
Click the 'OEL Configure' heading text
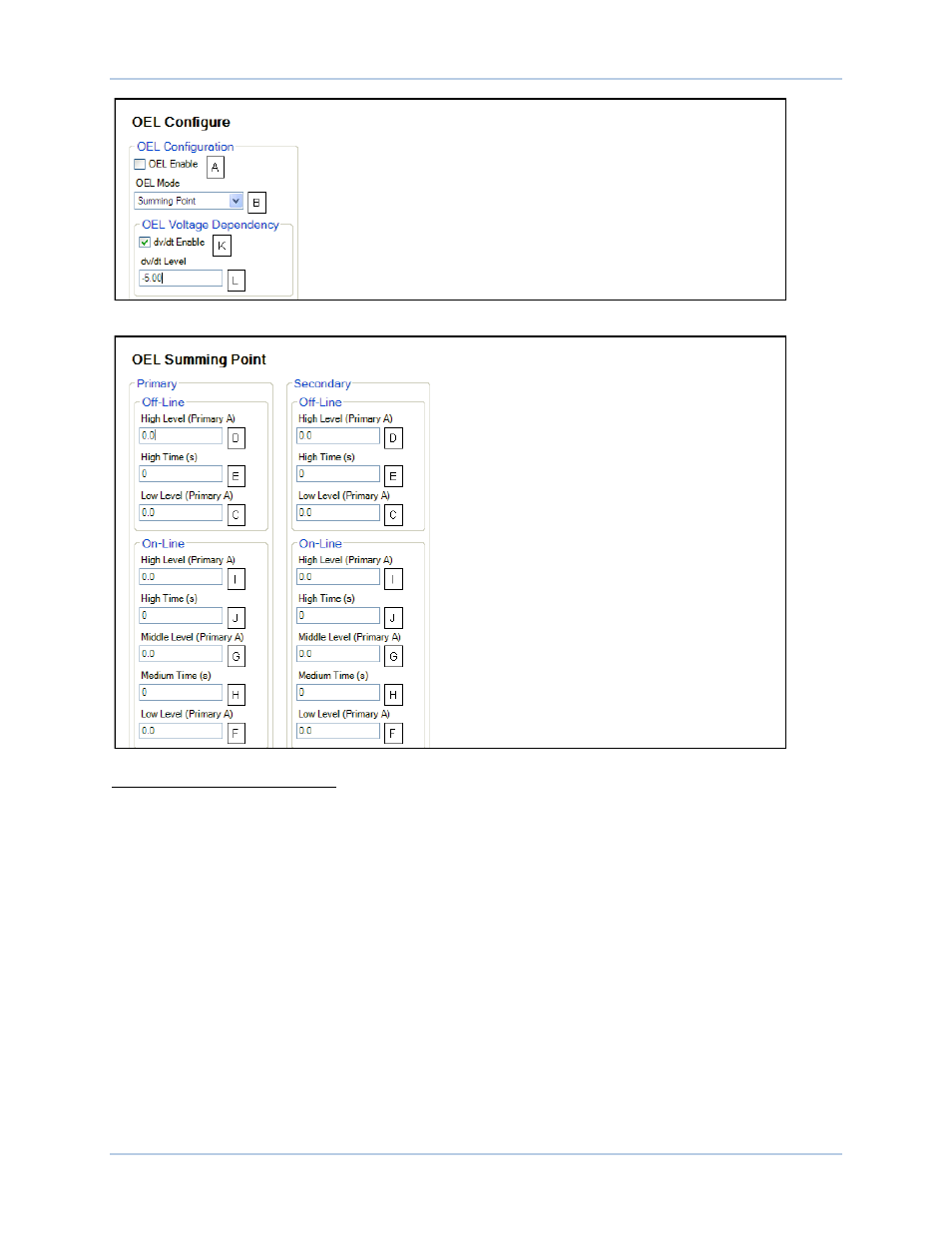tap(181, 122)
